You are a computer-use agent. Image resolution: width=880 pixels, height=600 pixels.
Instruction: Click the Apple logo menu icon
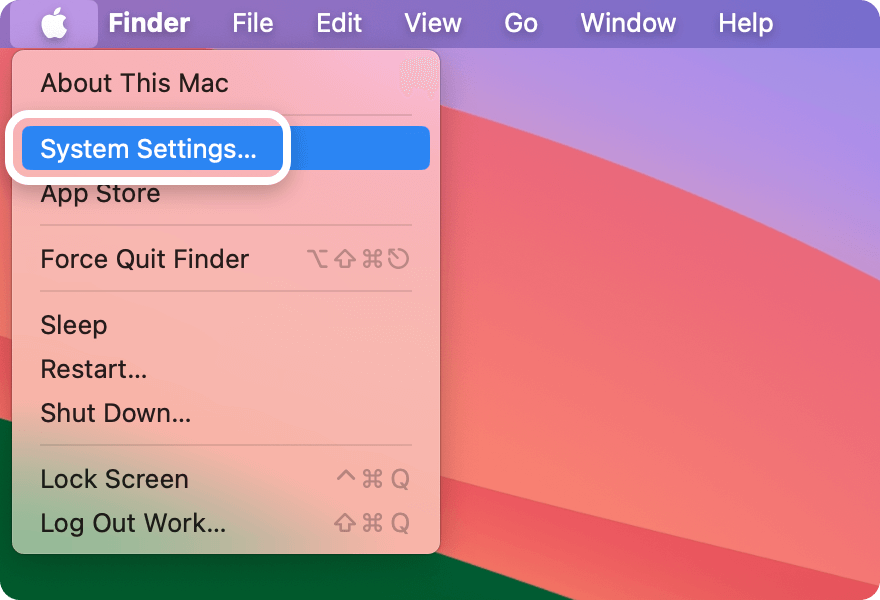54,24
